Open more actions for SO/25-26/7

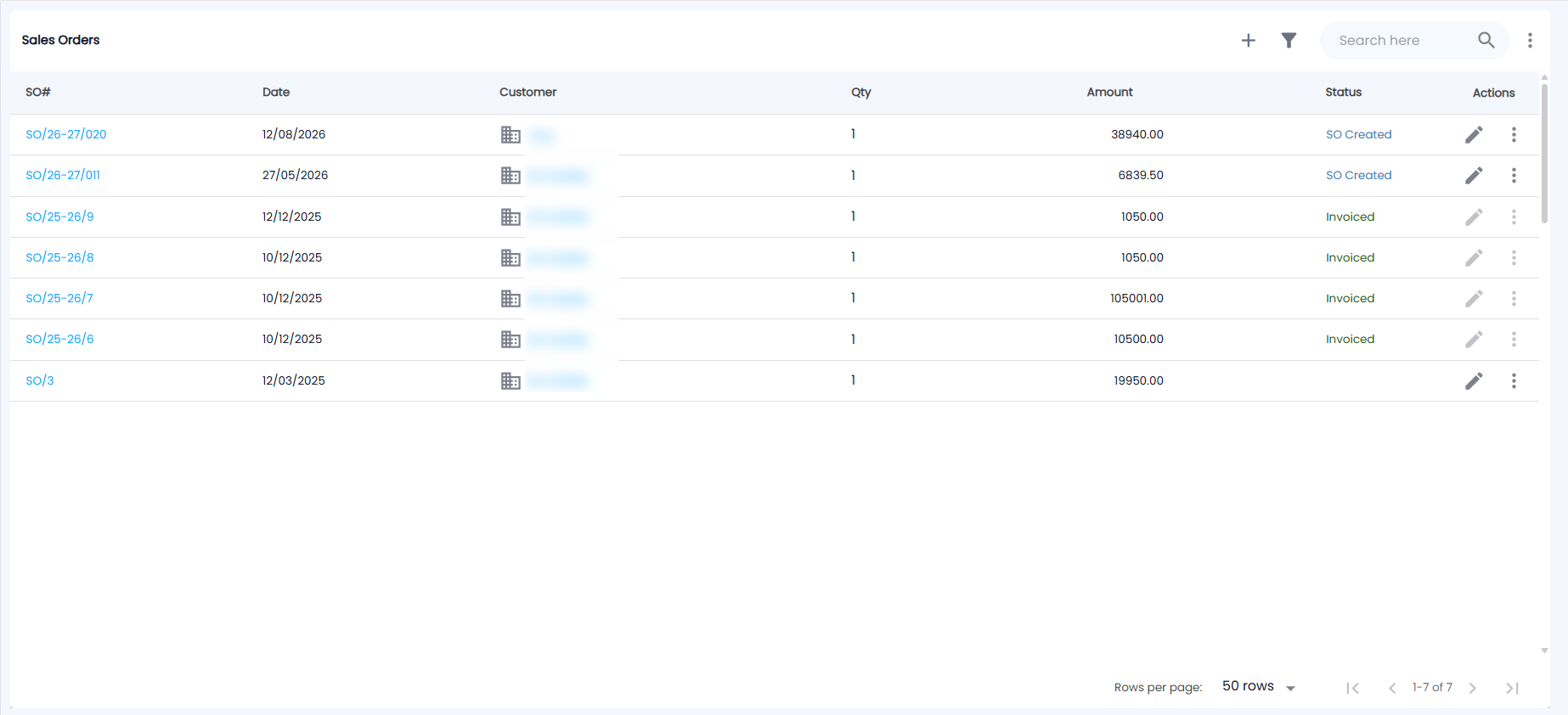click(x=1514, y=298)
